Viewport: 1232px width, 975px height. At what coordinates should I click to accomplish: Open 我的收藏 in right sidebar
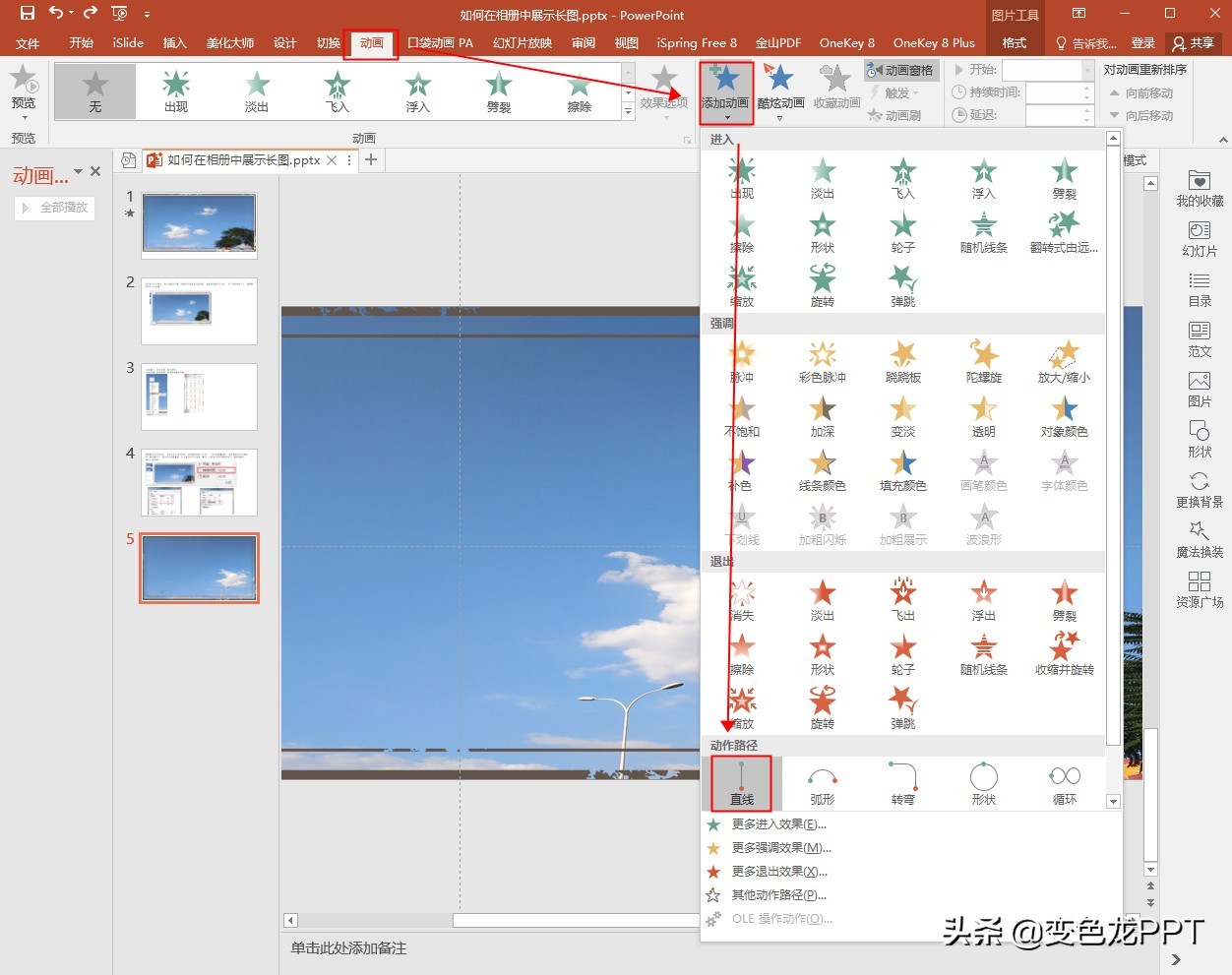1200,188
